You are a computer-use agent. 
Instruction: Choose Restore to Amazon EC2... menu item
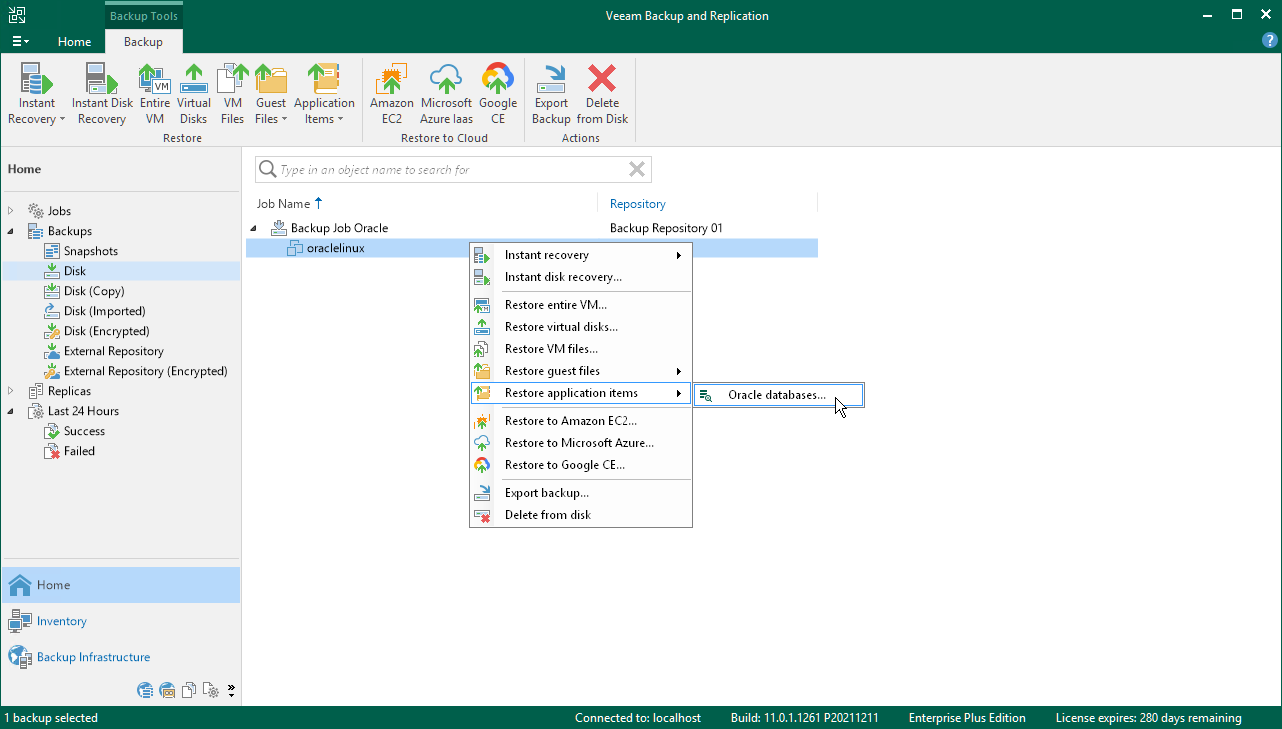tap(581, 421)
